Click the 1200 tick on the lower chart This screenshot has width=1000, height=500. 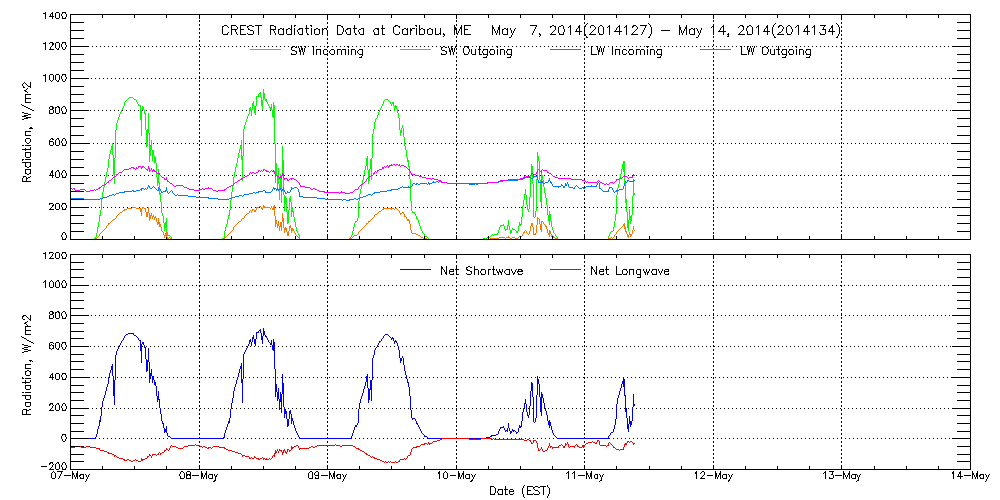[53, 256]
